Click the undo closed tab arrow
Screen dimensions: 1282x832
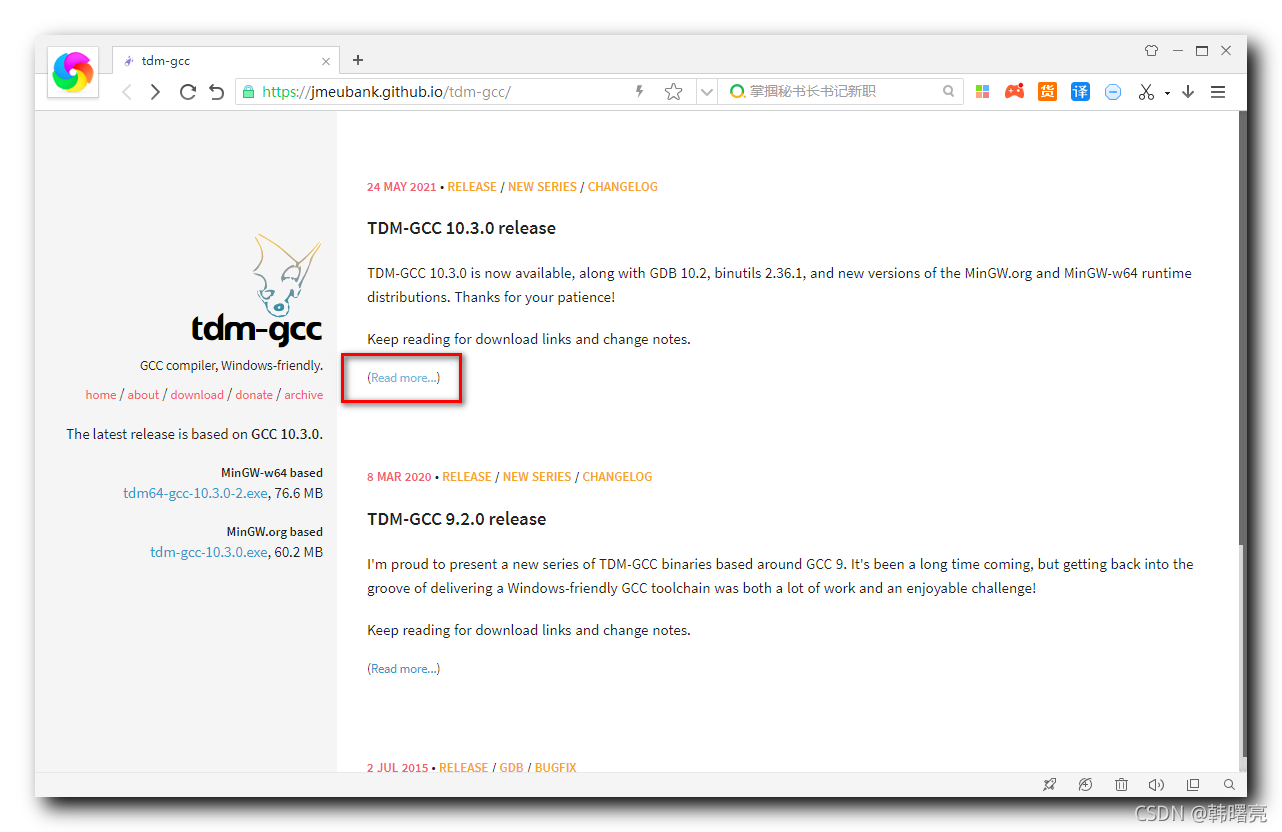tap(216, 92)
